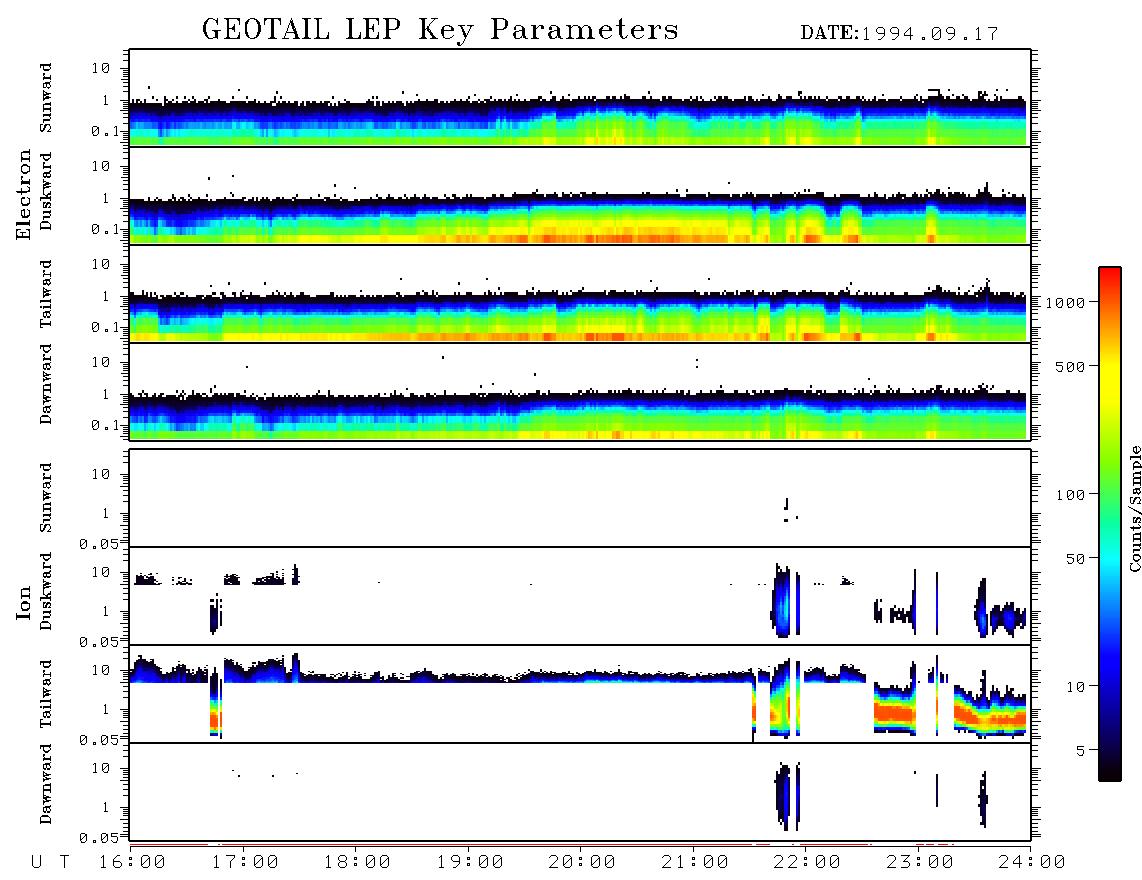
Task: Click the Ion Duskward spectrogram panel
Action: [580, 596]
